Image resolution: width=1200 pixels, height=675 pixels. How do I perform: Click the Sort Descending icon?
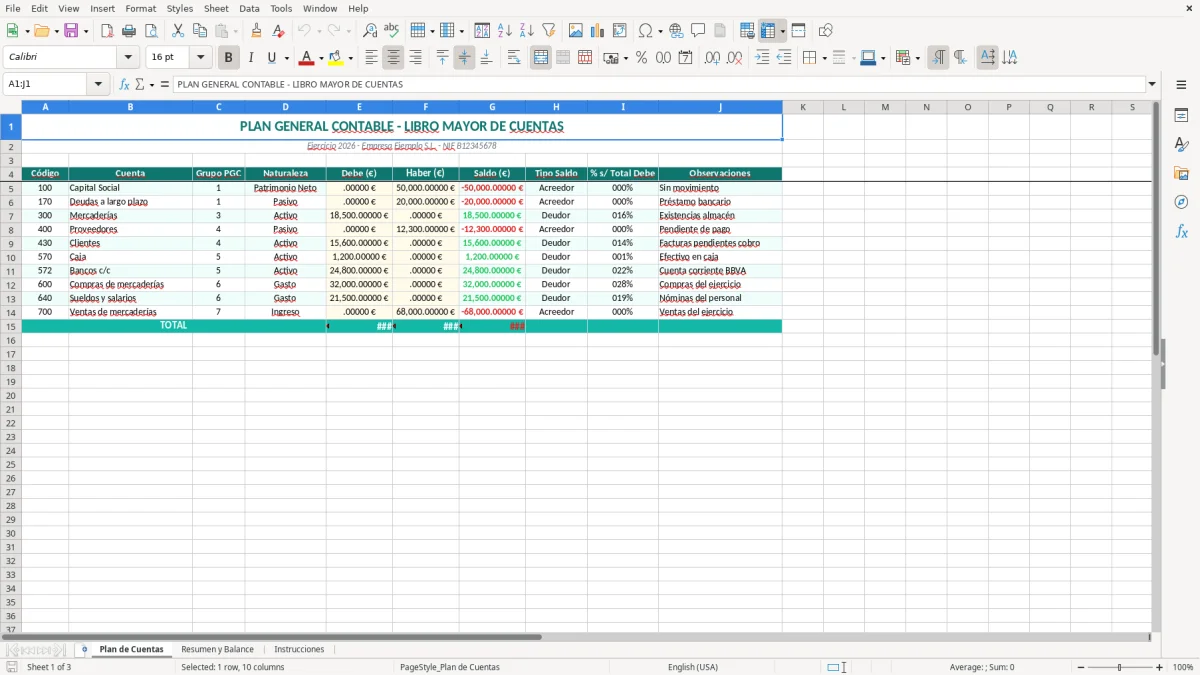pos(527,31)
